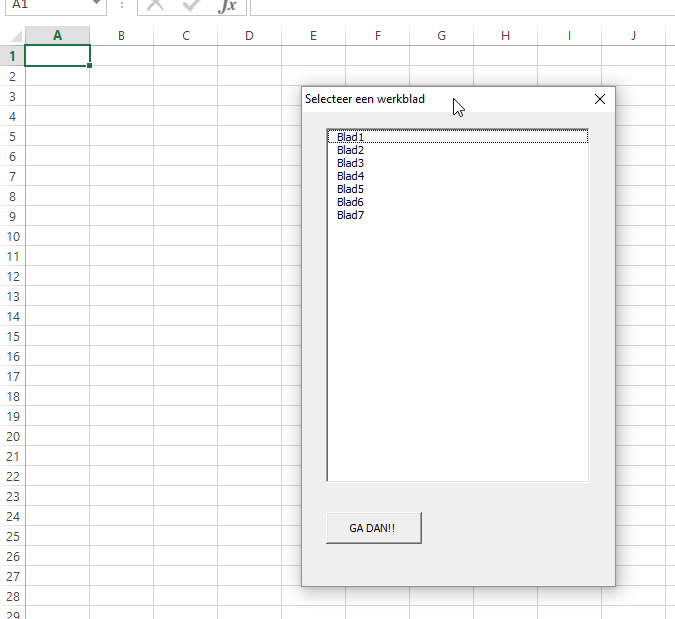Select Blad6 in the worksheet list
675x619 pixels.
point(458,202)
